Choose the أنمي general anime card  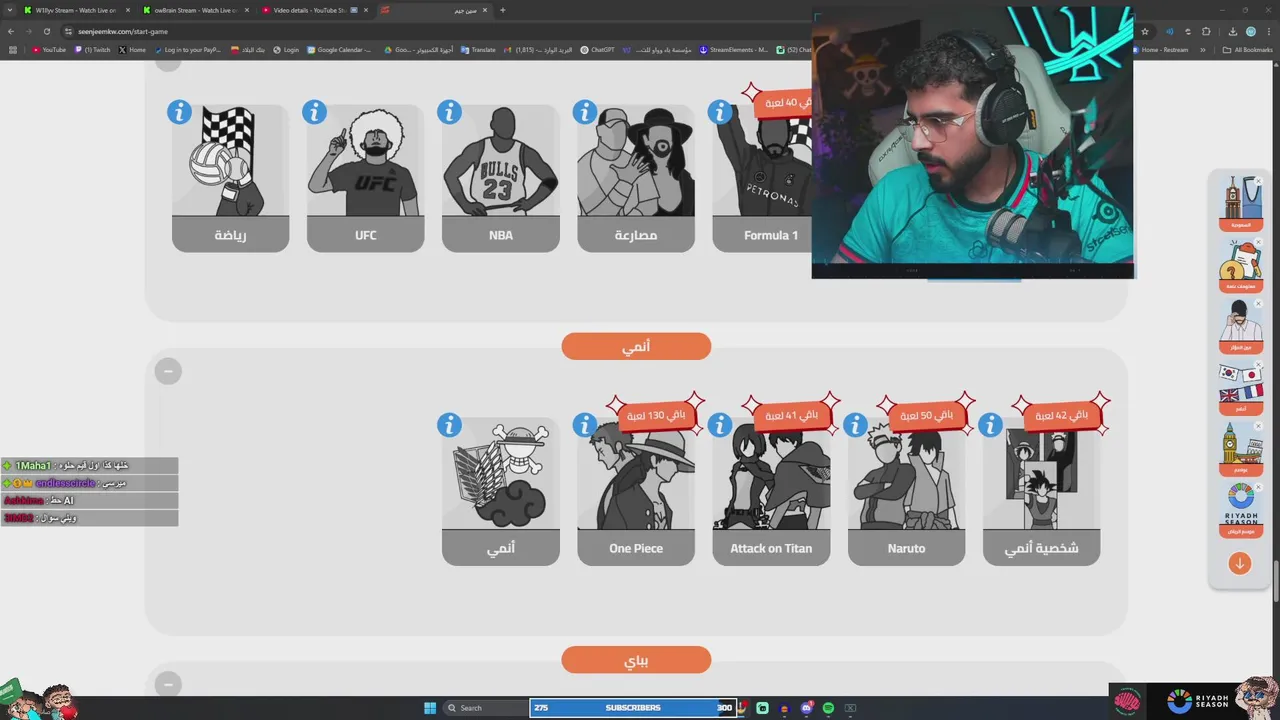tap(500, 491)
